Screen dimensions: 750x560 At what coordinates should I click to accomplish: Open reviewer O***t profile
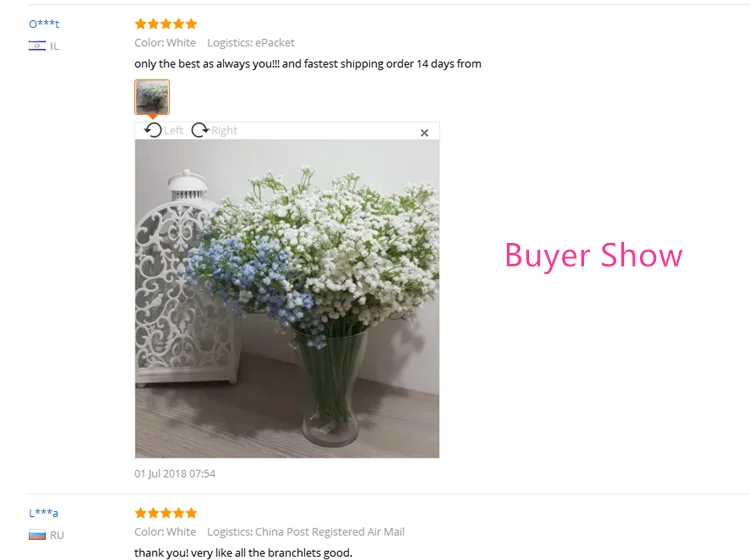coord(44,24)
